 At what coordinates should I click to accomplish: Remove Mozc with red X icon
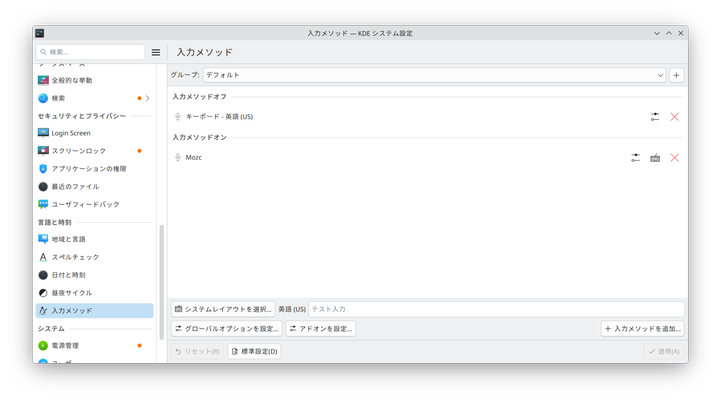[675, 158]
